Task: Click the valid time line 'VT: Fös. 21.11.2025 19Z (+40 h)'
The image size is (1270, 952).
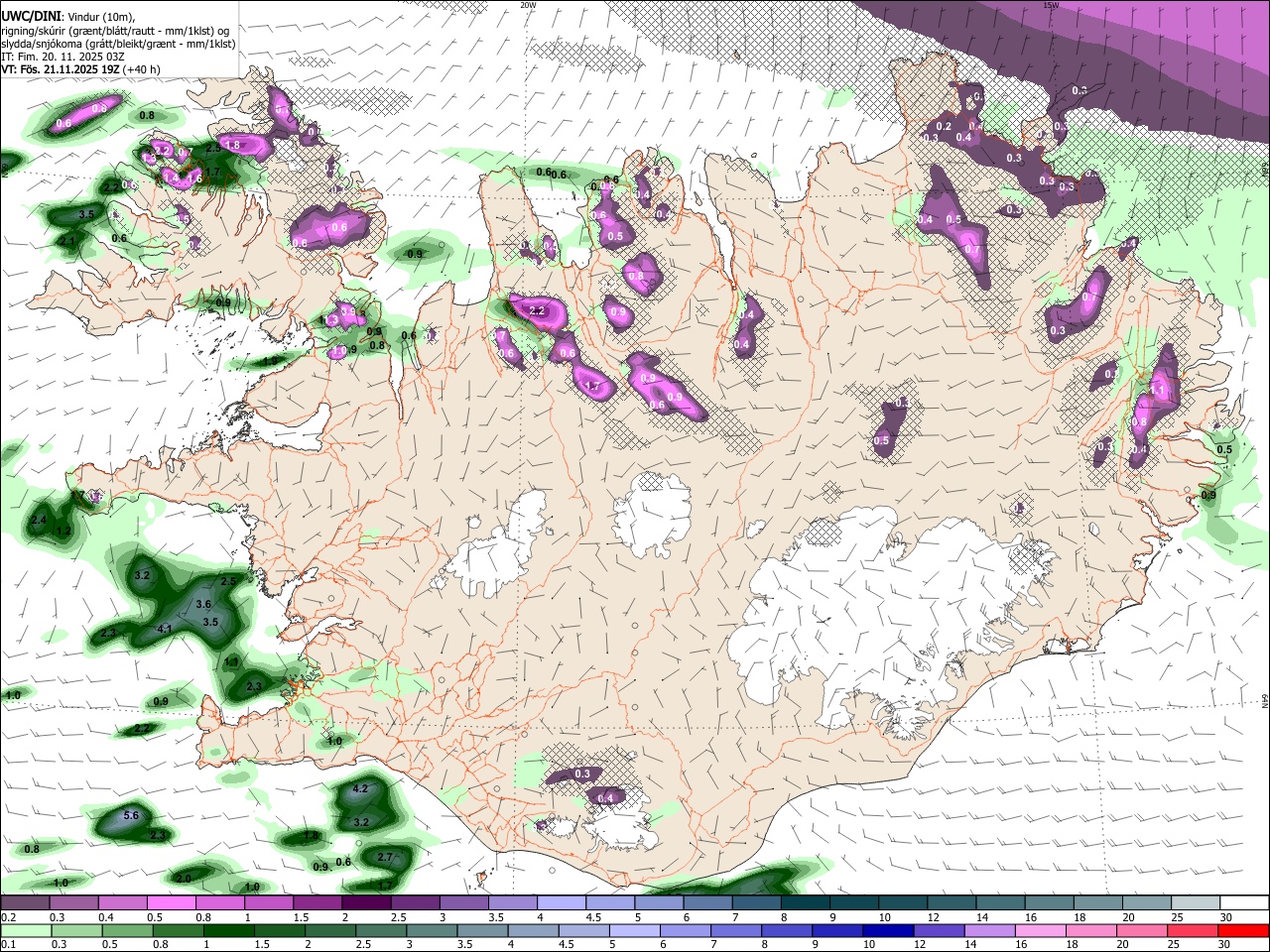Action: coord(80,69)
